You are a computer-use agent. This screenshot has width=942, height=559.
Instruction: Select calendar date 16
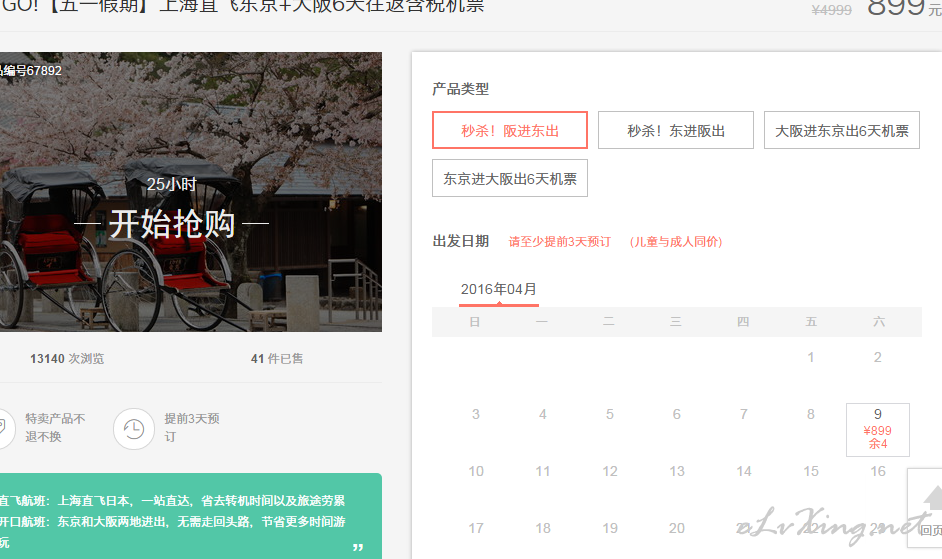tap(878, 471)
